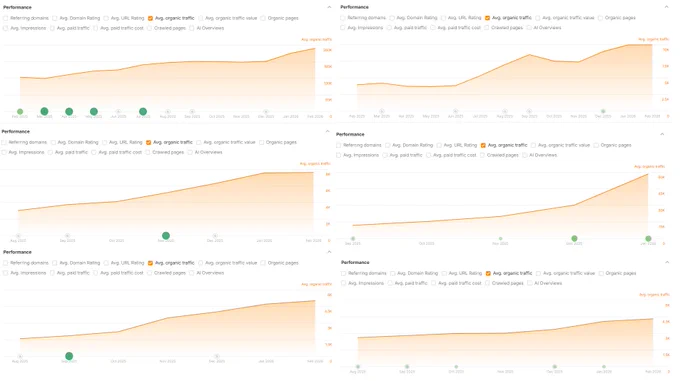Uncheck Avg. organic traffic in top-left panel

(x=150, y=18)
